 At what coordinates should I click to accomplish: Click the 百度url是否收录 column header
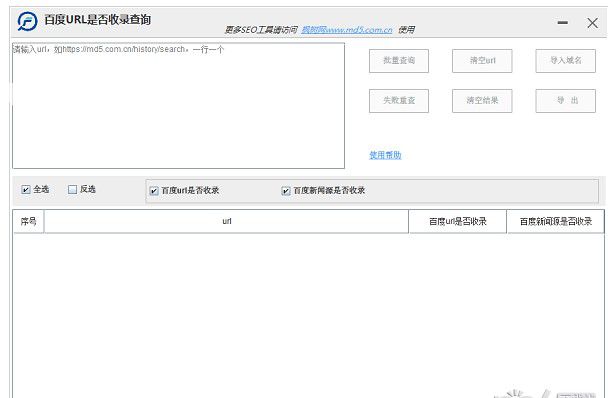(458, 221)
